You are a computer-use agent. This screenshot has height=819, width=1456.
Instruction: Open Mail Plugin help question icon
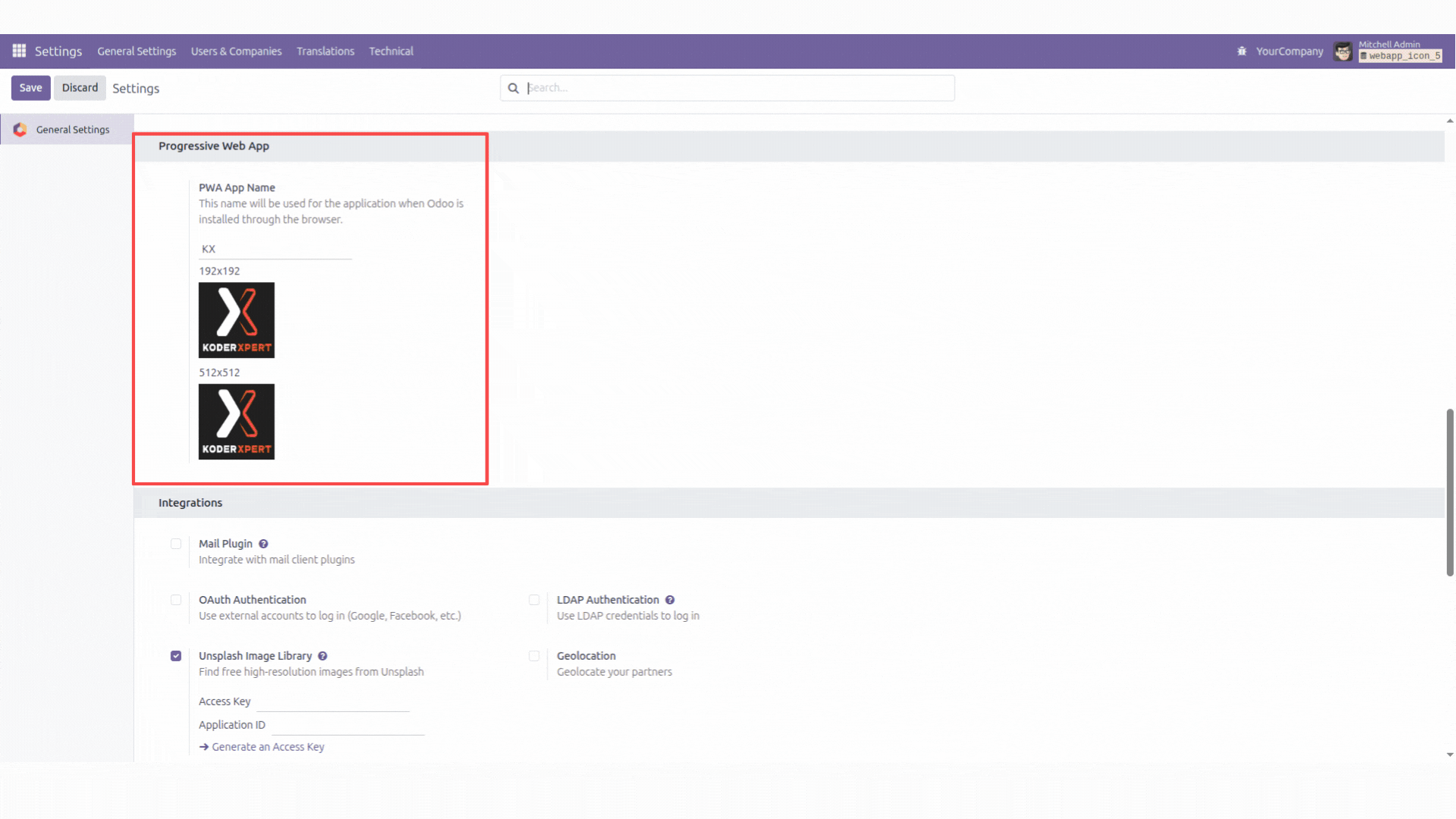pos(263,544)
